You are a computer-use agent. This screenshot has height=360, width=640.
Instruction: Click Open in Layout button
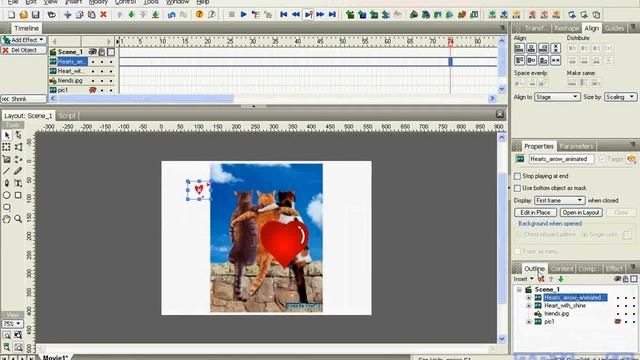coord(581,213)
